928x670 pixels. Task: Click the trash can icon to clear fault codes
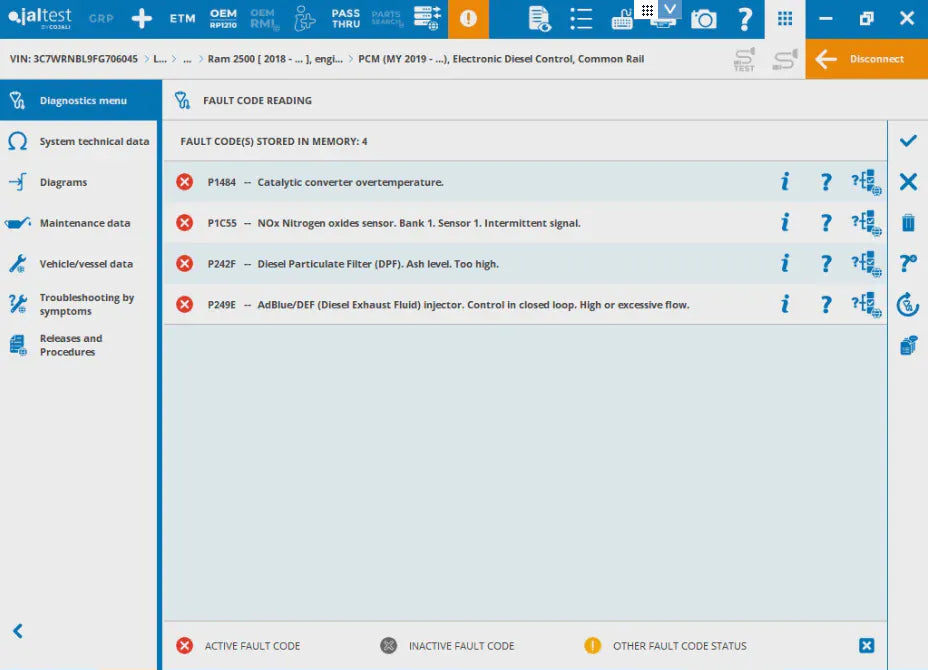coord(908,223)
